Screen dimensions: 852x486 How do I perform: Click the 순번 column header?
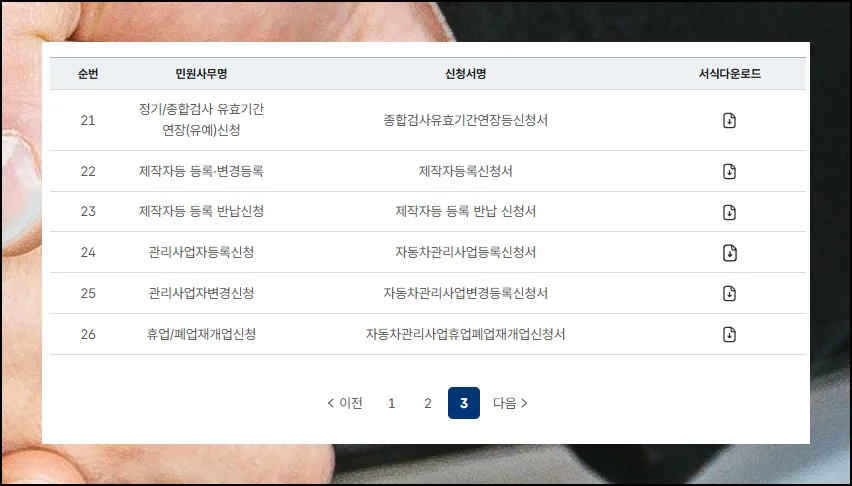point(88,73)
